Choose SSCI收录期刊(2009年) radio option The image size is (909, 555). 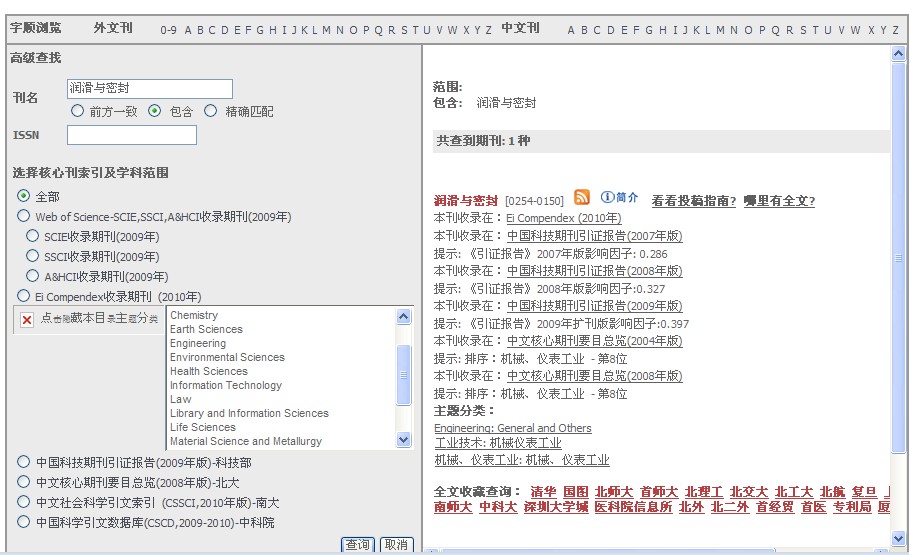click(32, 256)
